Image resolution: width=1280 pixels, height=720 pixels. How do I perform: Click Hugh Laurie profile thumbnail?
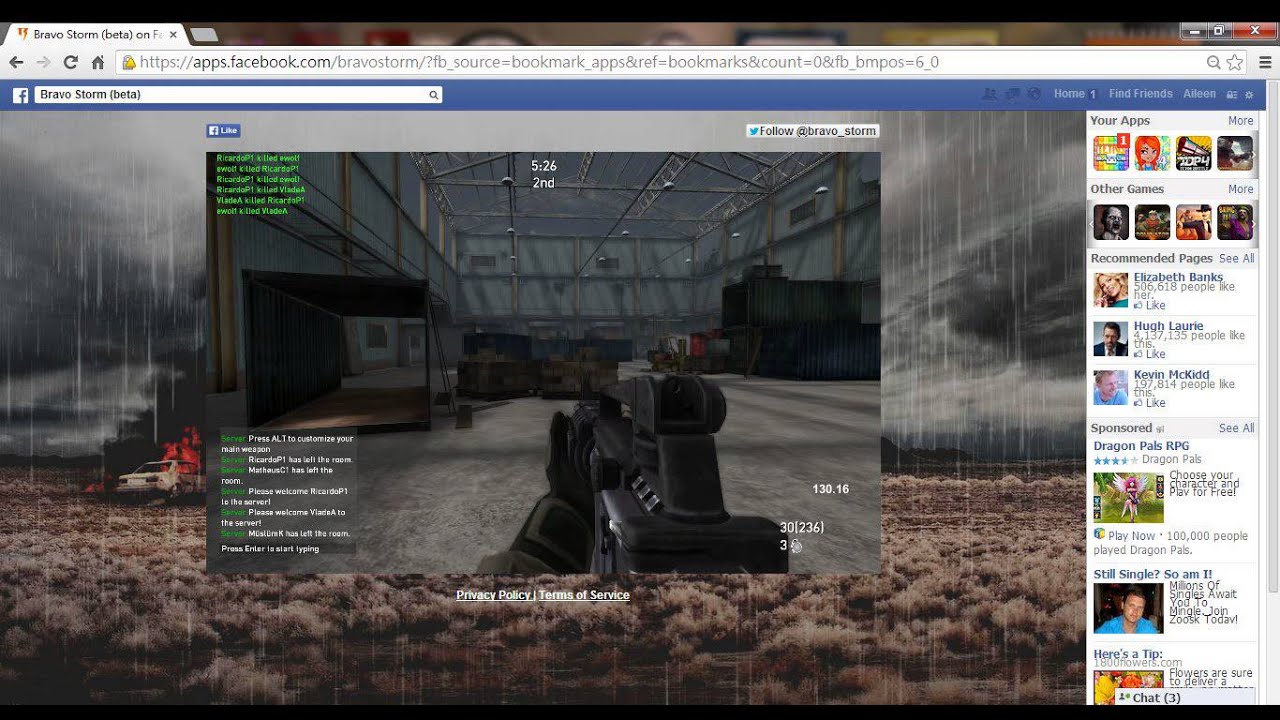pos(1110,339)
